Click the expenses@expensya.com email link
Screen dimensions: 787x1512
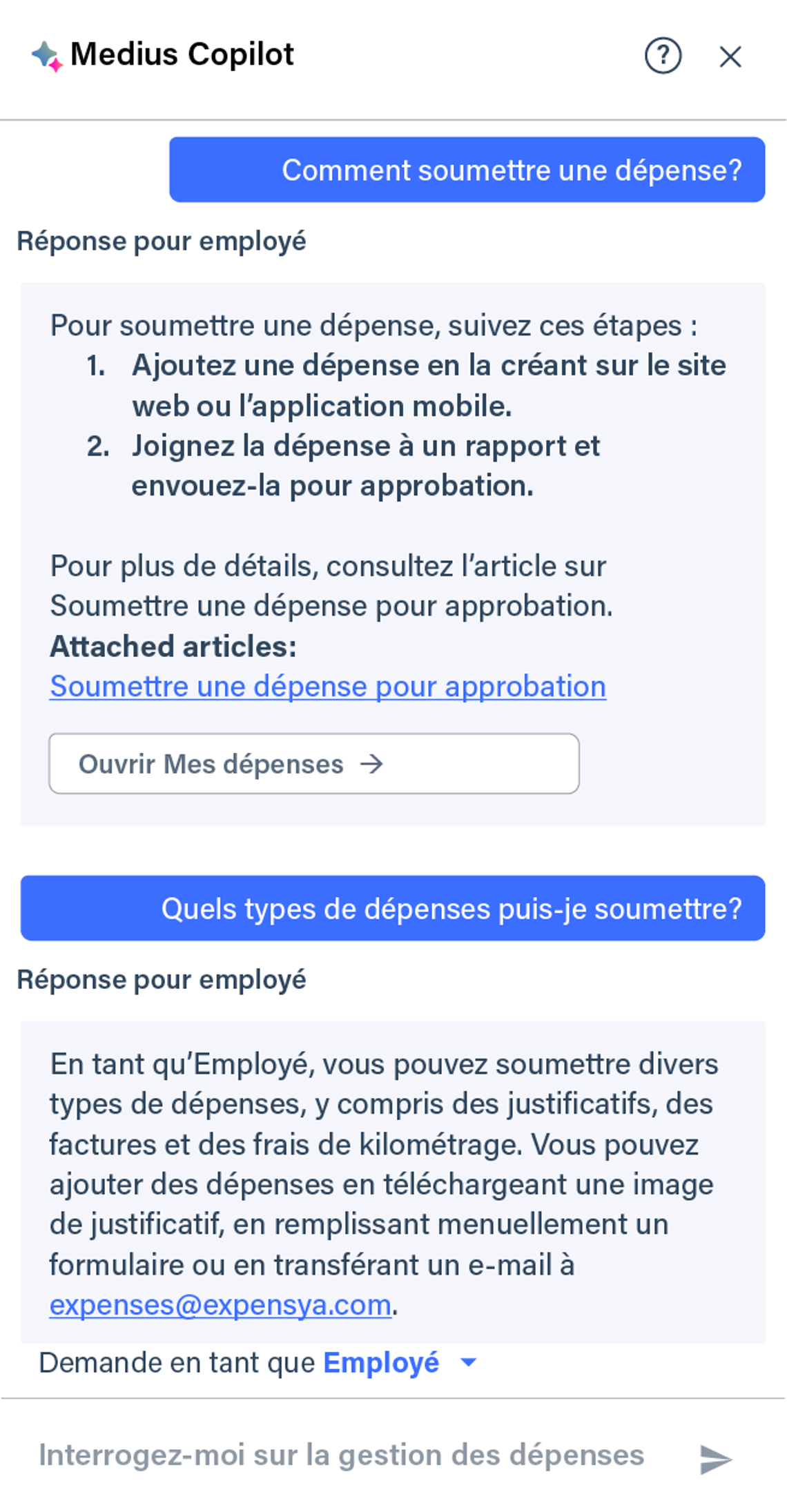coord(220,1305)
